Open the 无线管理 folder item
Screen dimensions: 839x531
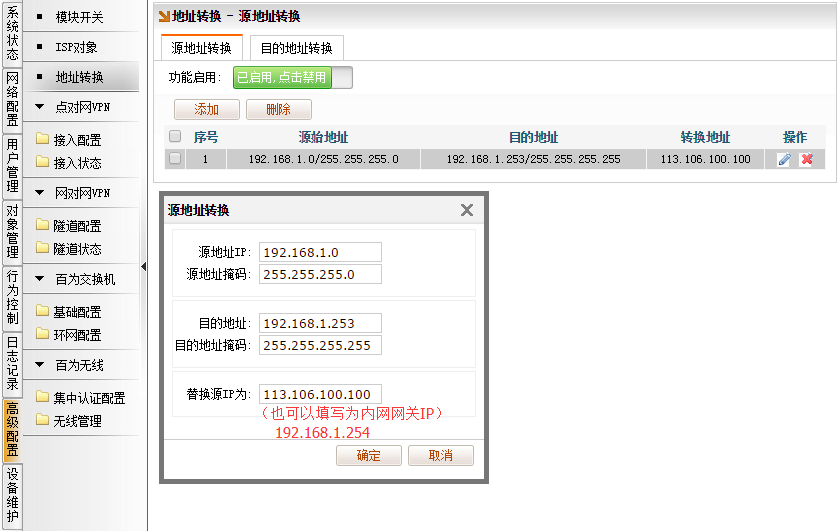coord(77,421)
